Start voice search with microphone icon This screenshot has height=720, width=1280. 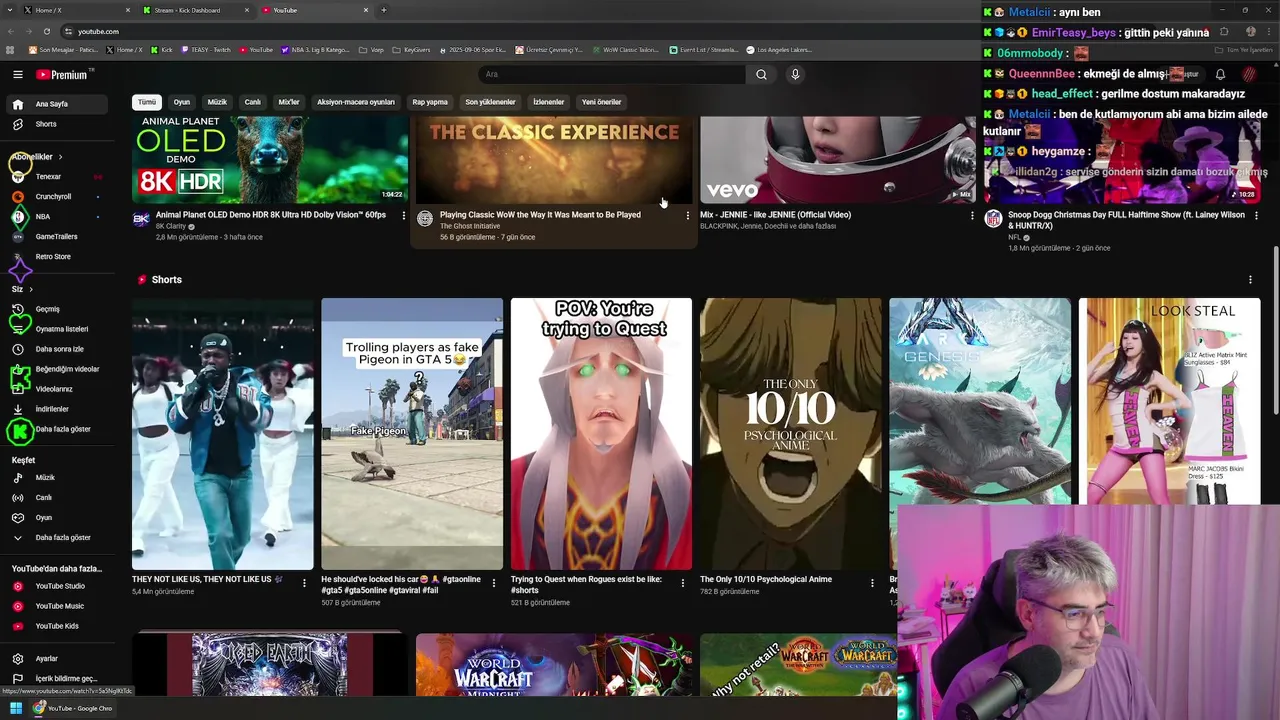click(795, 74)
